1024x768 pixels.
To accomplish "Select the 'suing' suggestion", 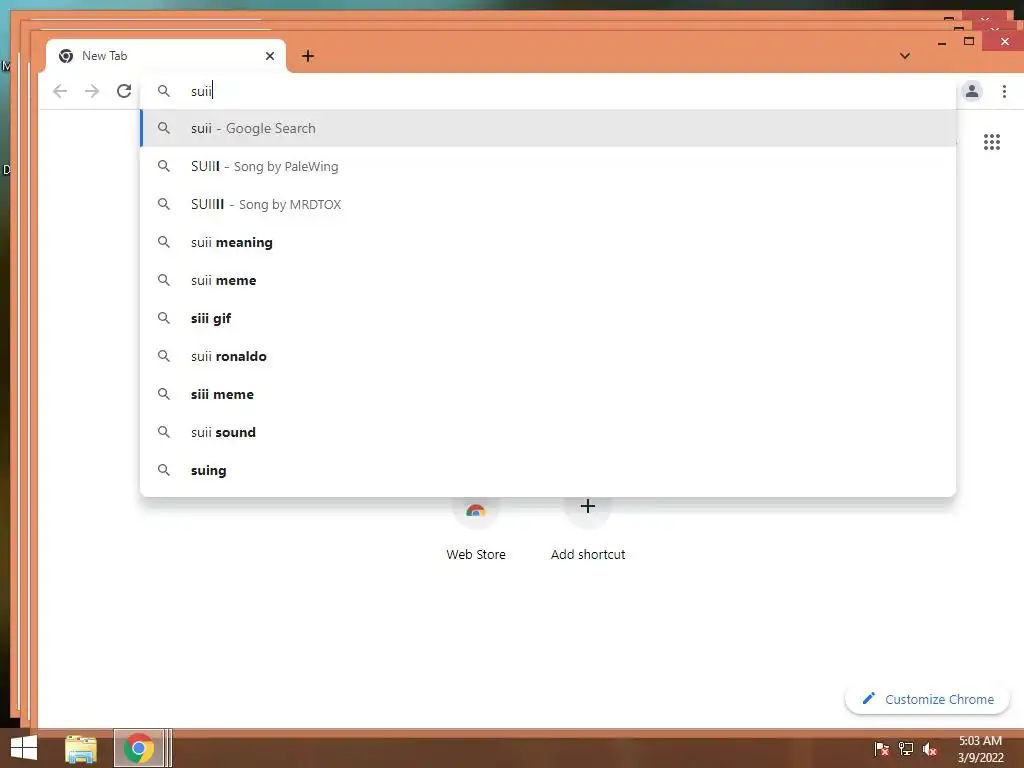I will tap(548, 470).
